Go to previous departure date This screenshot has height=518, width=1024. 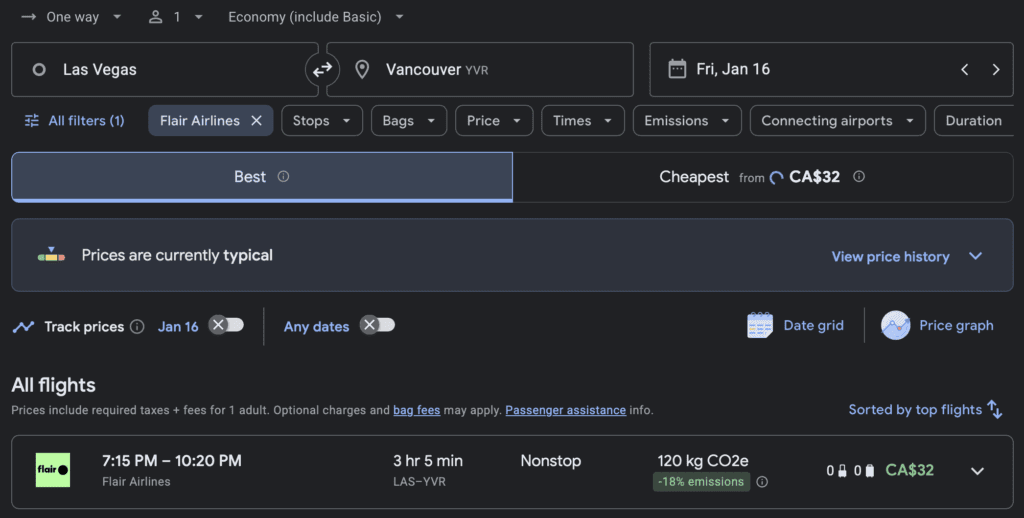tap(964, 70)
